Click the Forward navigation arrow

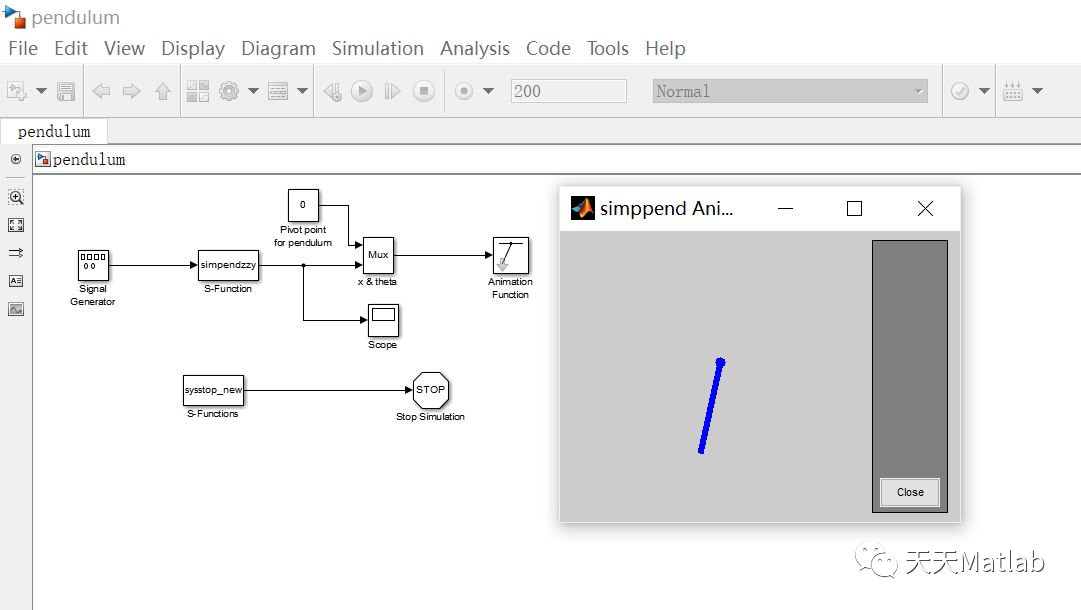pos(132,91)
